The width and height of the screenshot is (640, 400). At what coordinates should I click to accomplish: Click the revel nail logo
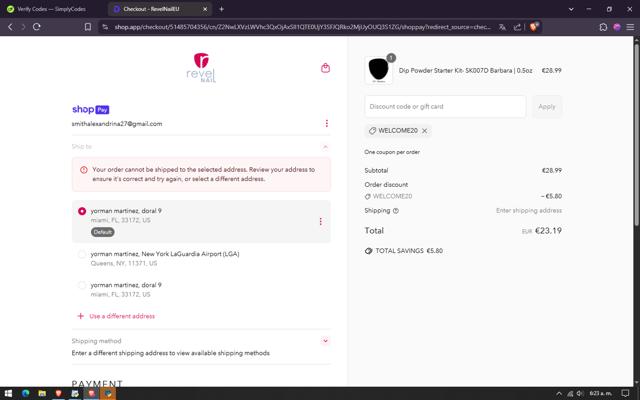[x=201, y=67]
